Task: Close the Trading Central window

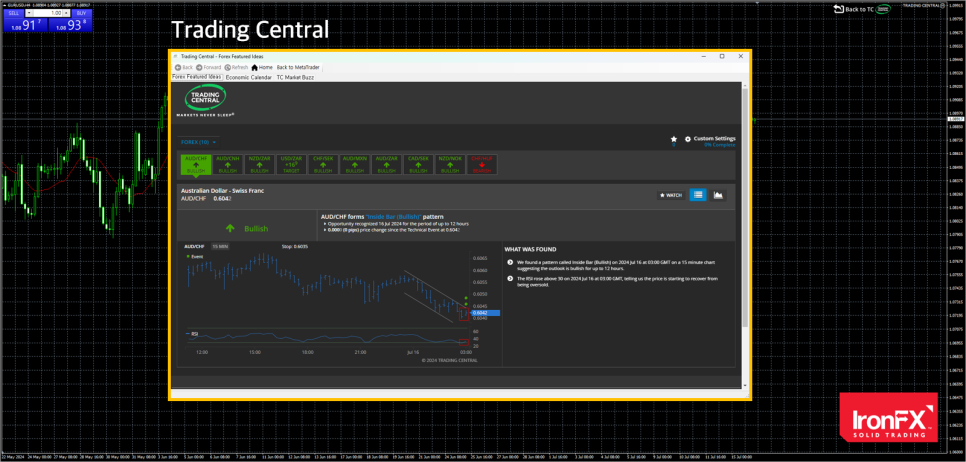Action: pyautogui.click(x=741, y=56)
